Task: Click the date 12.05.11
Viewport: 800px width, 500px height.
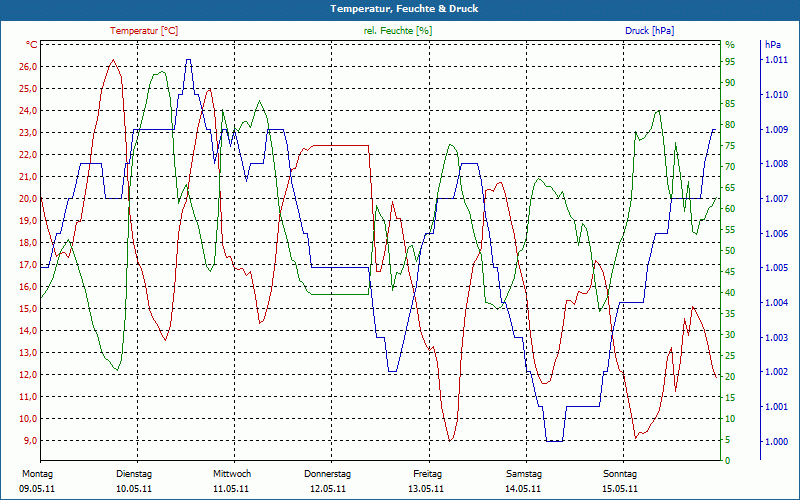Action: pos(328,489)
